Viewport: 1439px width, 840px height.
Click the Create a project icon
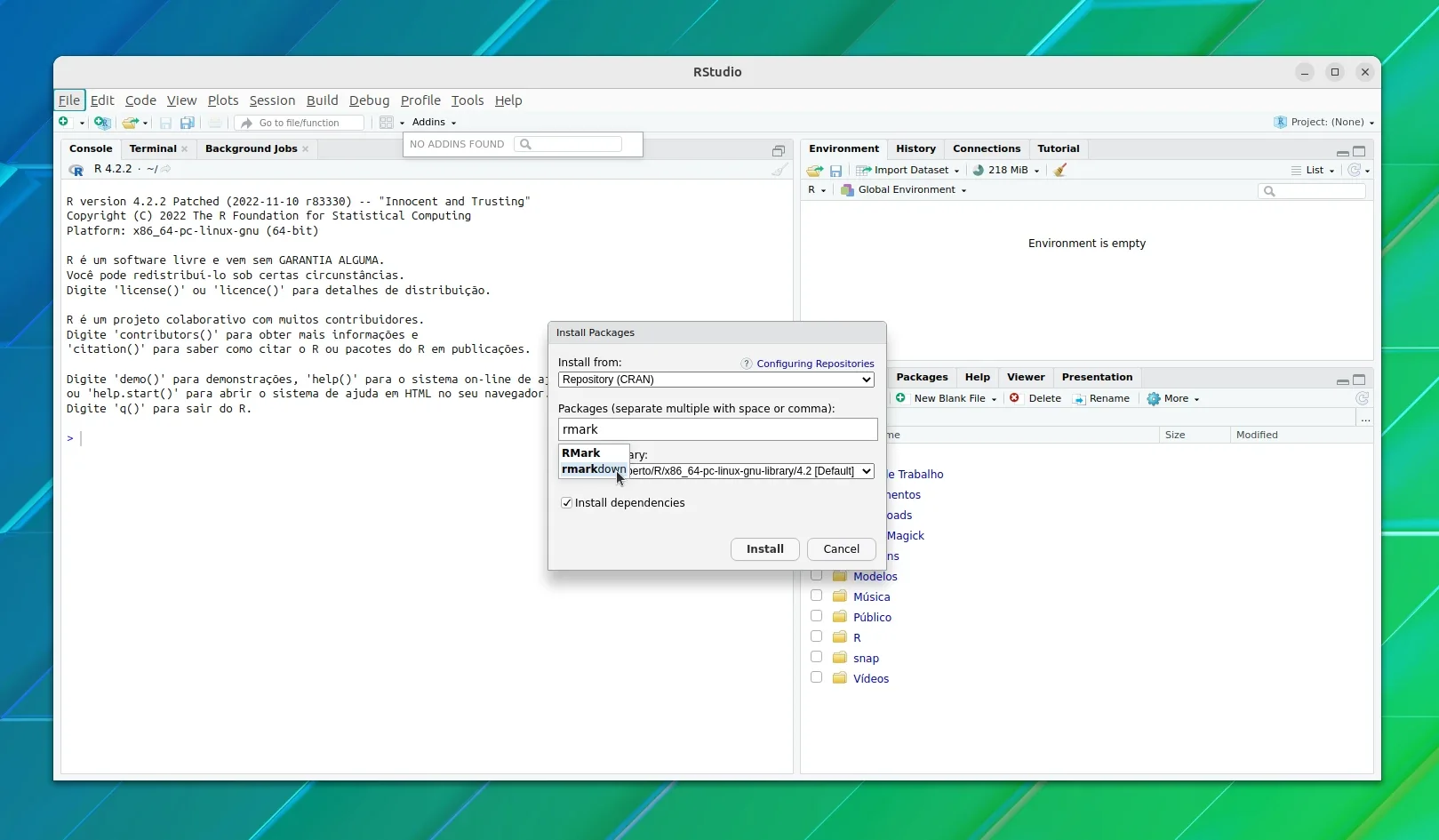102,123
